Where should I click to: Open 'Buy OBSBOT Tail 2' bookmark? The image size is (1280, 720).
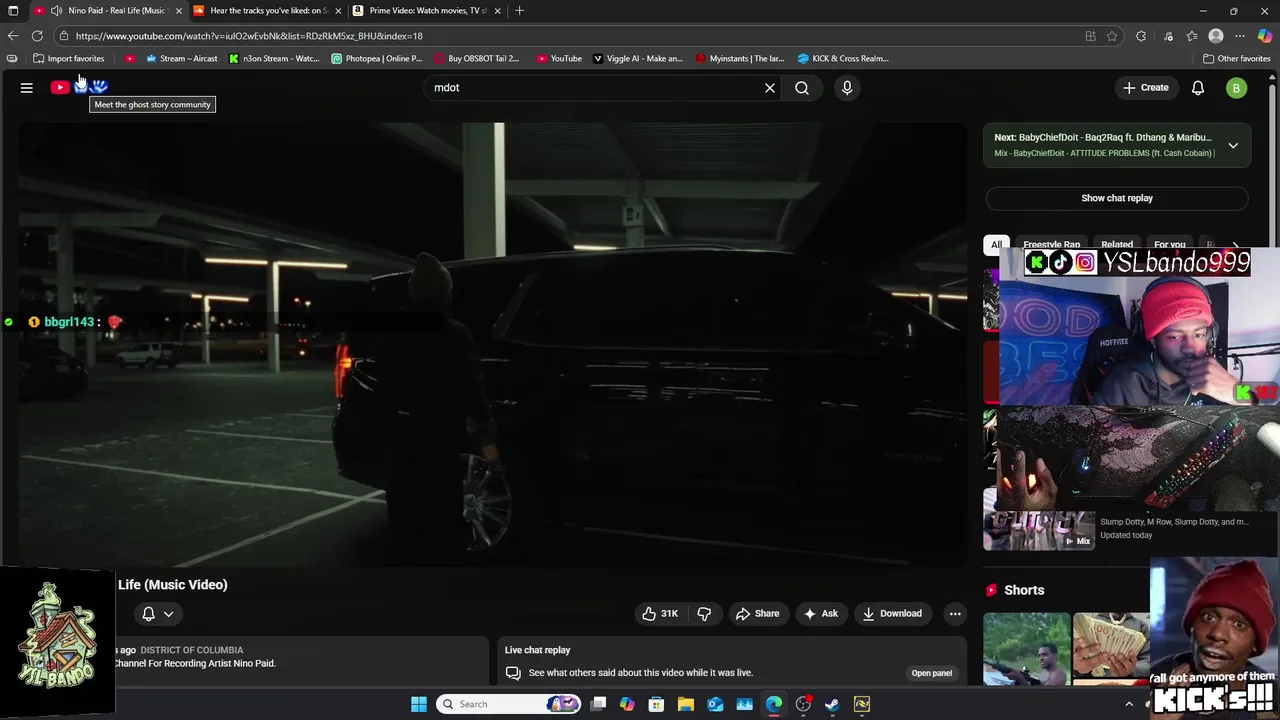(476, 58)
